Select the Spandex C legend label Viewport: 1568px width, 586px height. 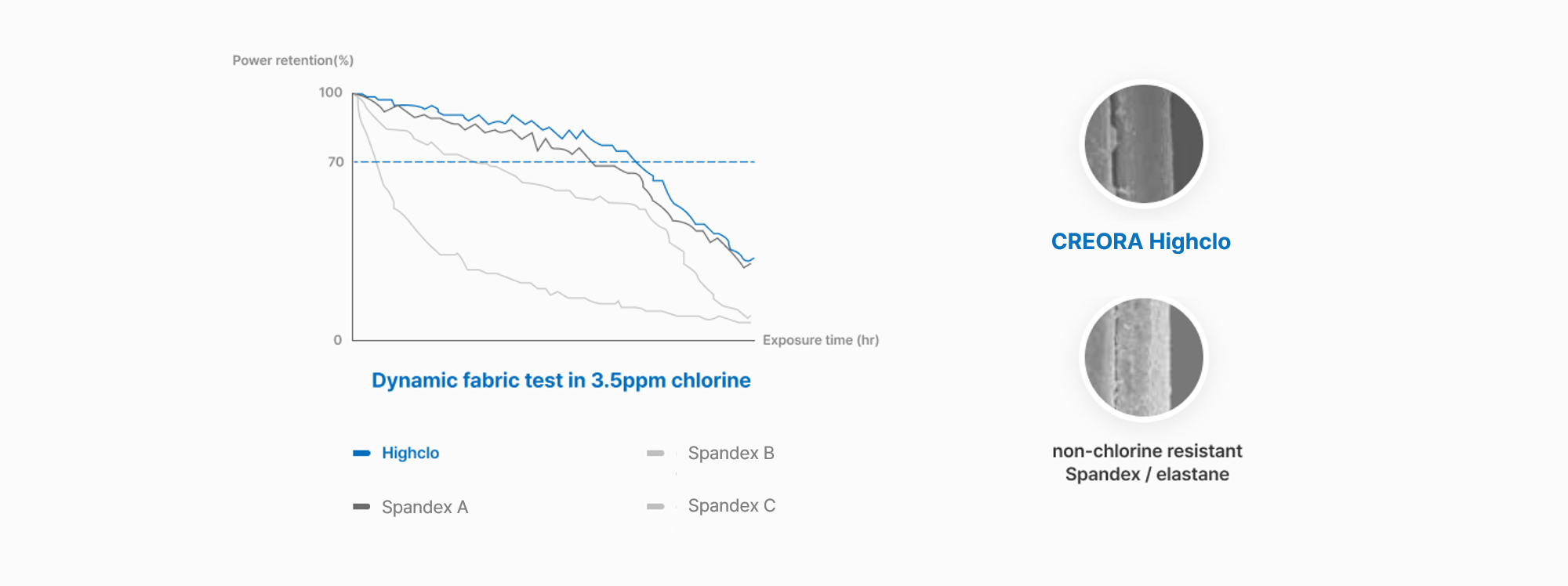731,506
